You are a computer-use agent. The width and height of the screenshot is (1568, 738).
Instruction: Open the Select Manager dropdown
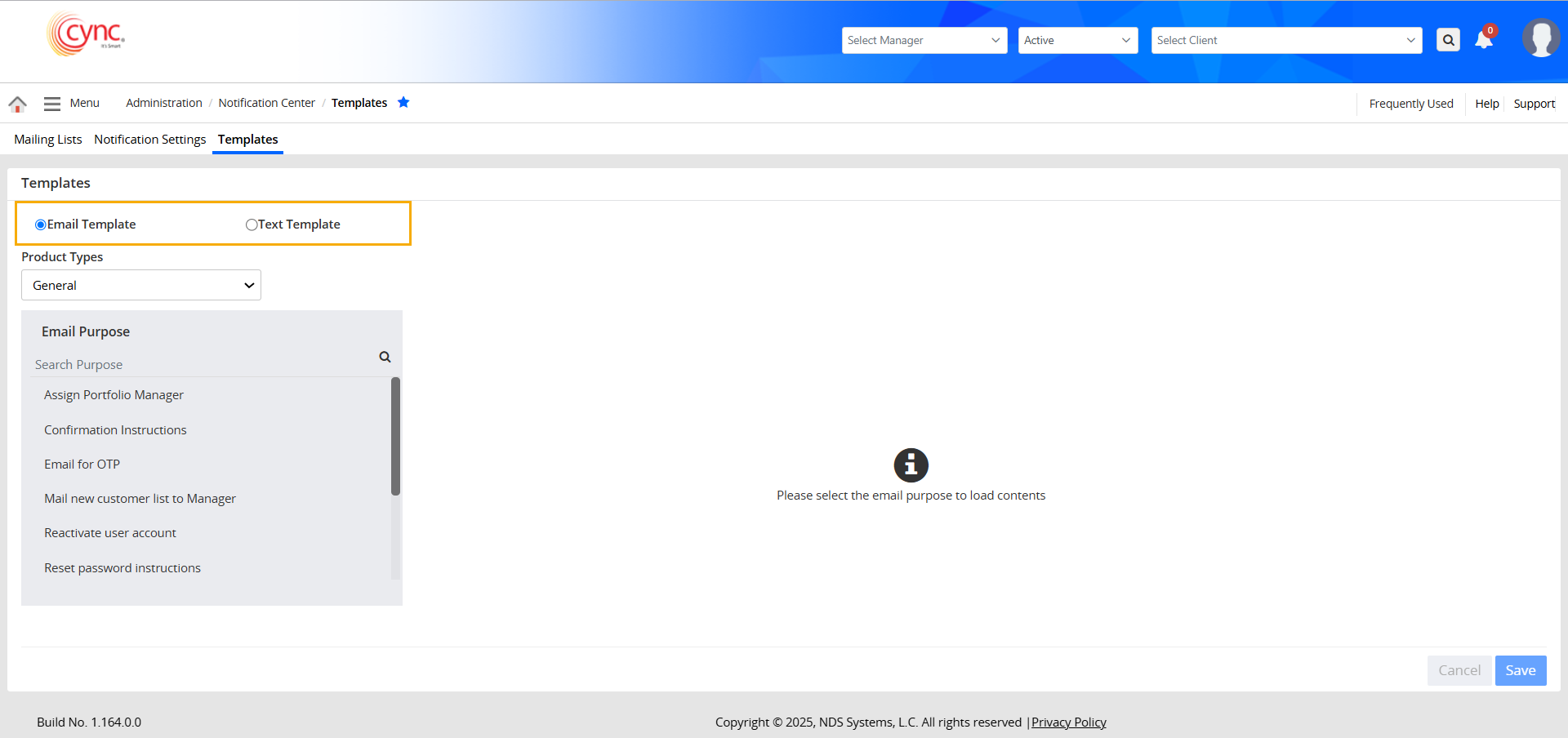click(x=924, y=40)
